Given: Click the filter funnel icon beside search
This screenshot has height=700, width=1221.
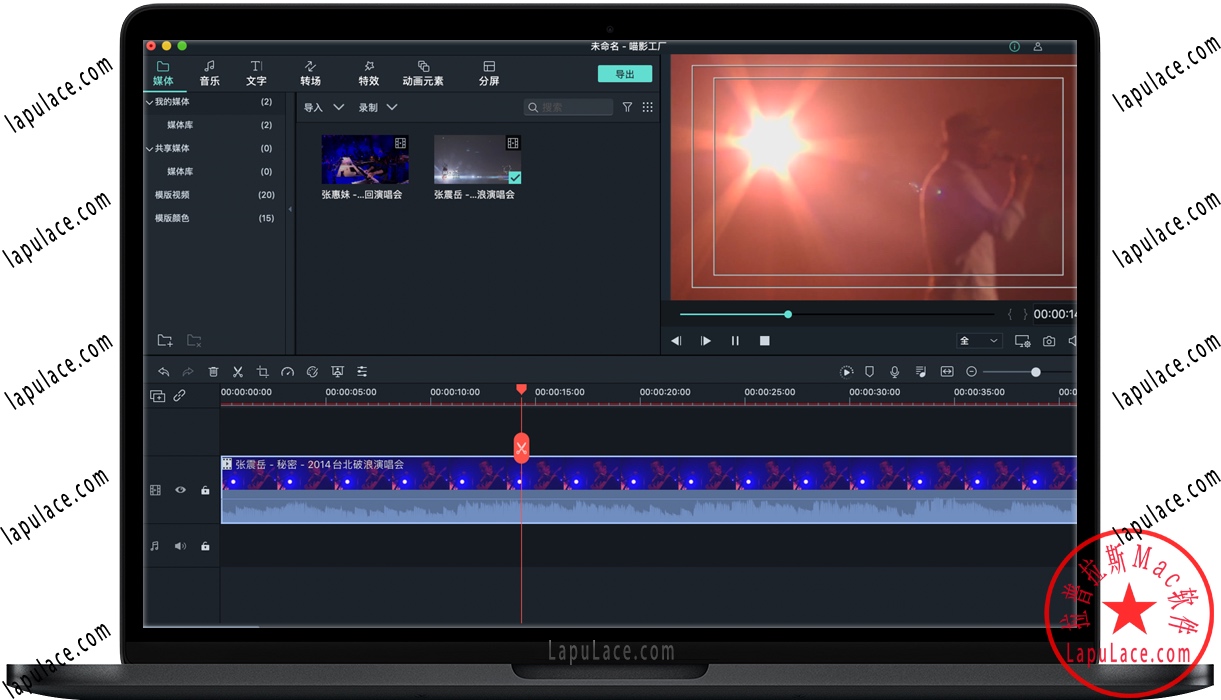Looking at the screenshot, I should [x=627, y=107].
